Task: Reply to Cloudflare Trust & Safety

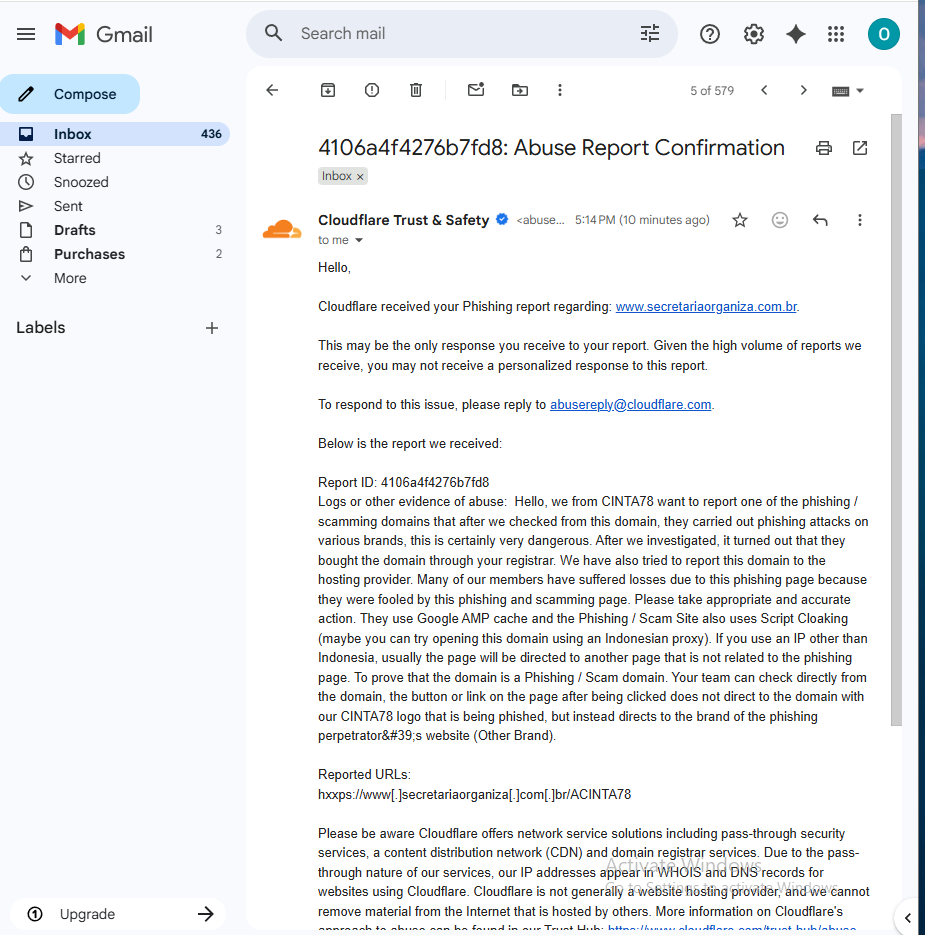Action: tap(820, 220)
